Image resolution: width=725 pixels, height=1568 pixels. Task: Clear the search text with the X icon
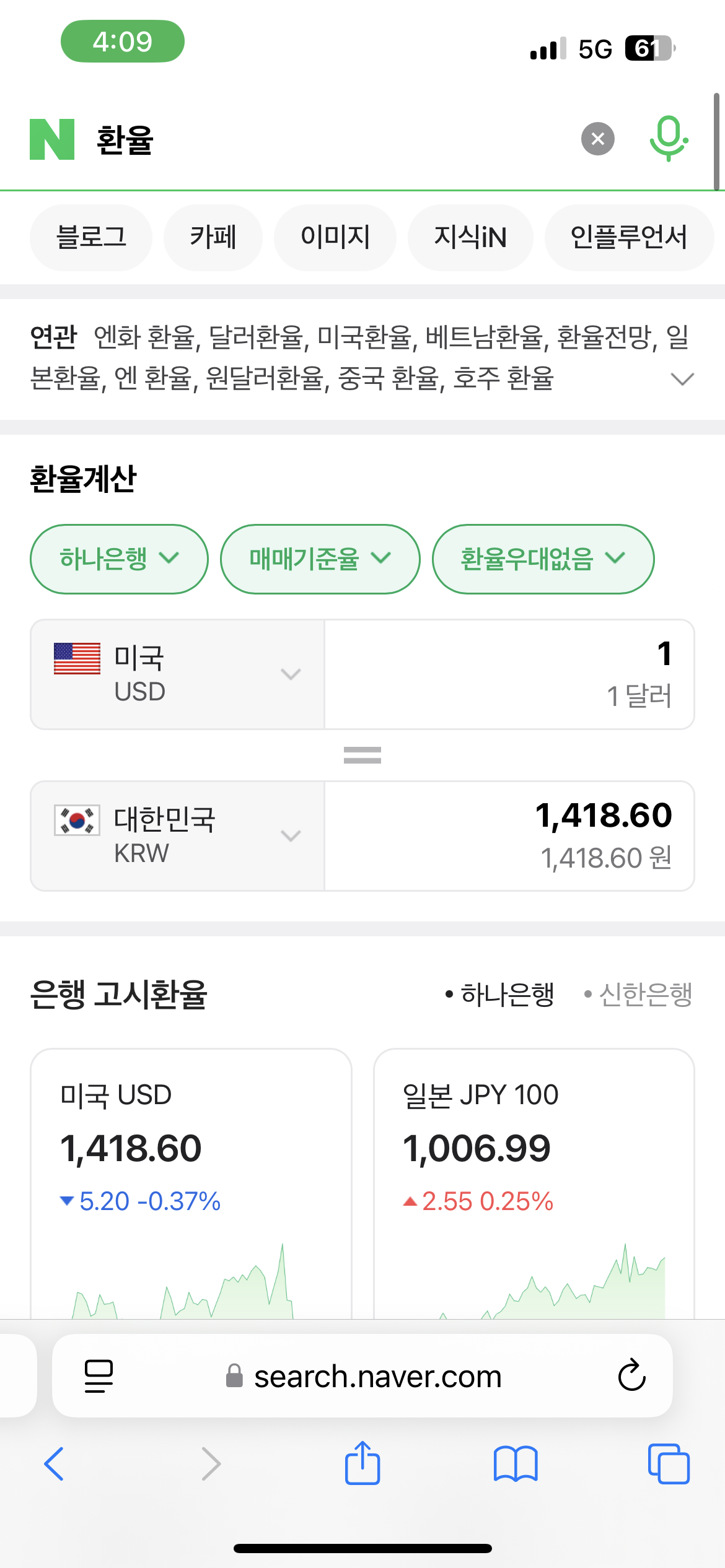click(597, 139)
